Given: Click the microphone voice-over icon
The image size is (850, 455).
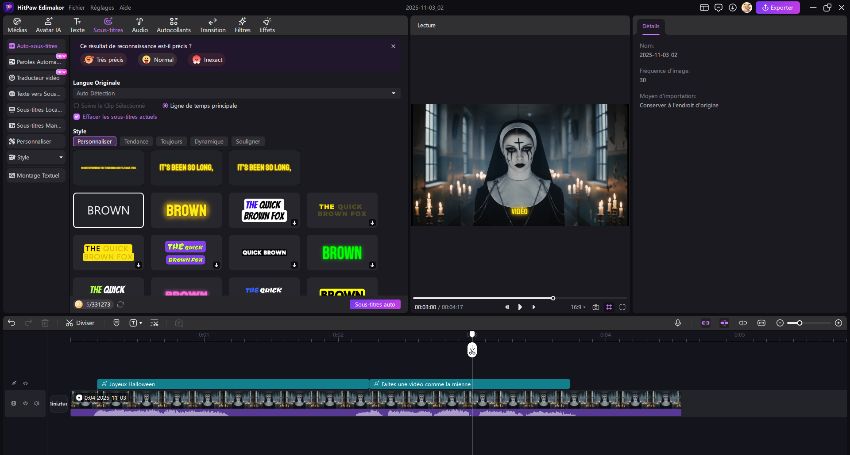Looking at the screenshot, I should 678,323.
